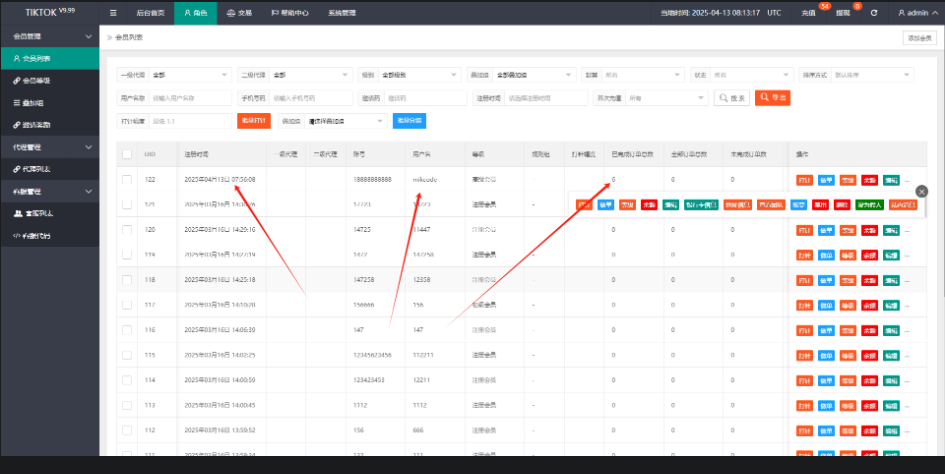Check the checkbox for UID 120 row

click(x=127, y=230)
